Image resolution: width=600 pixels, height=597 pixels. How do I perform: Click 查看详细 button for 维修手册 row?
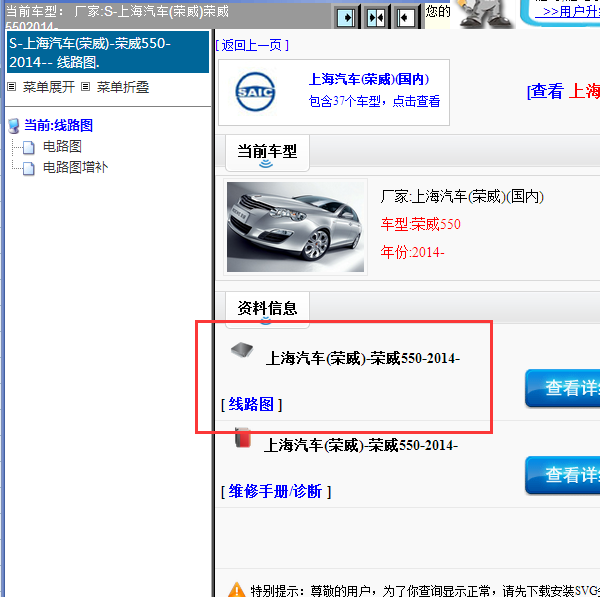pos(562,475)
